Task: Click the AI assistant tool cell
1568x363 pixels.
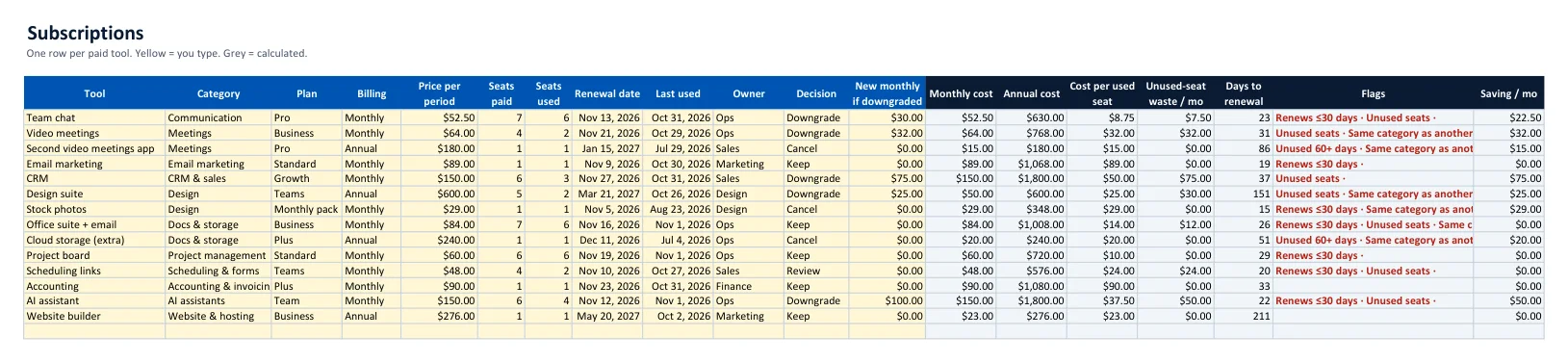Action: click(x=94, y=300)
